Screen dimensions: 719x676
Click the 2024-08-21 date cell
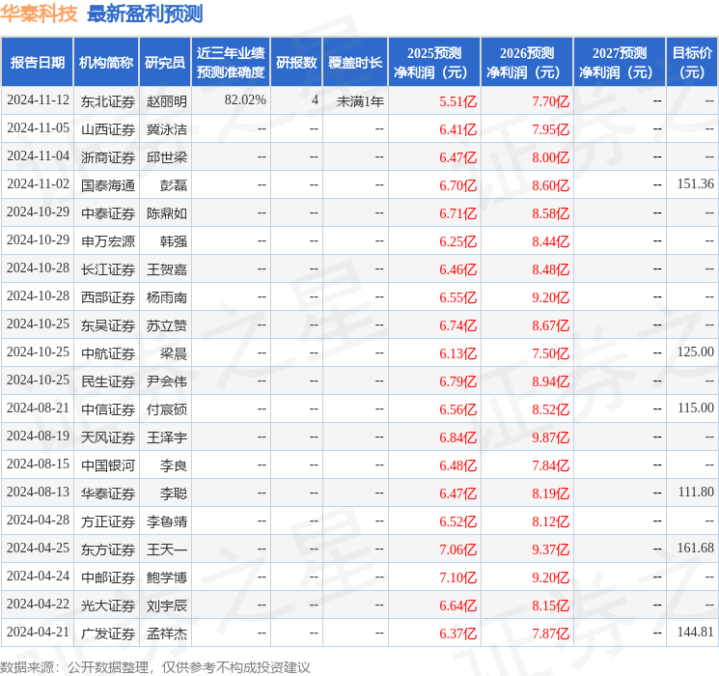38,408
